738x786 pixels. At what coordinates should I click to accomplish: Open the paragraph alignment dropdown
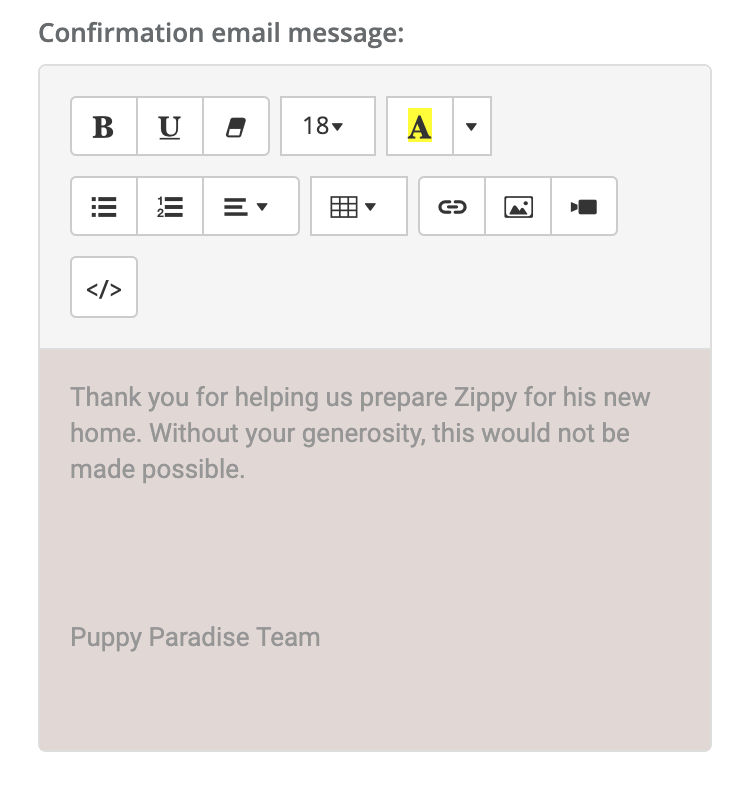click(251, 206)
